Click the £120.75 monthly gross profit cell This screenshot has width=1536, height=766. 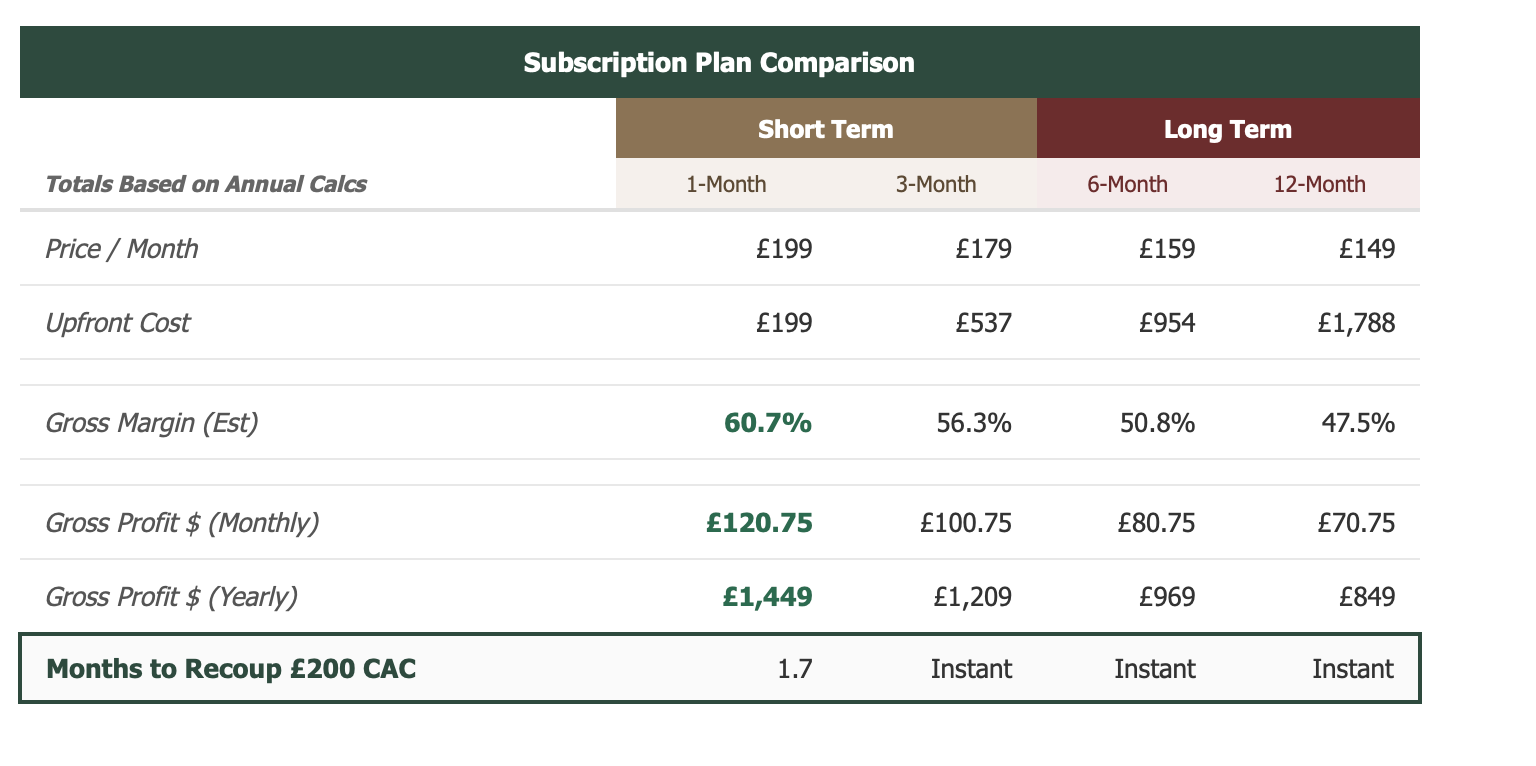point(759,522)
